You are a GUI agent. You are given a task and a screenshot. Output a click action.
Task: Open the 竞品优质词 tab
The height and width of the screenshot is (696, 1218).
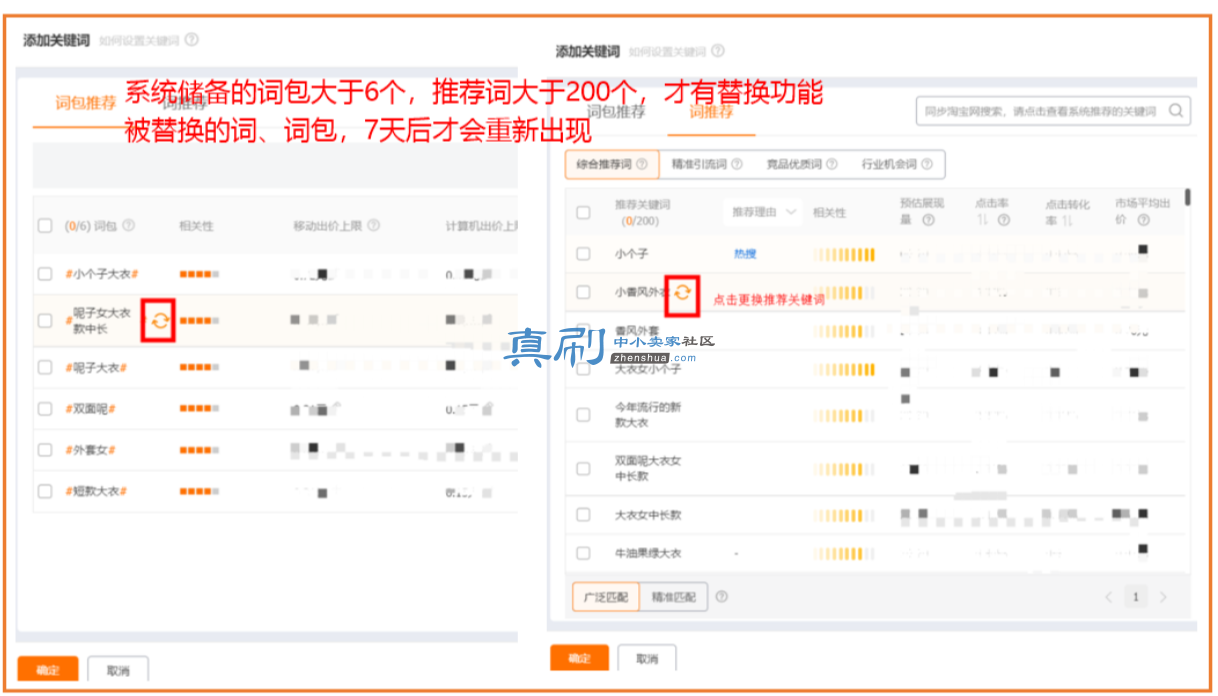point(801,164)
